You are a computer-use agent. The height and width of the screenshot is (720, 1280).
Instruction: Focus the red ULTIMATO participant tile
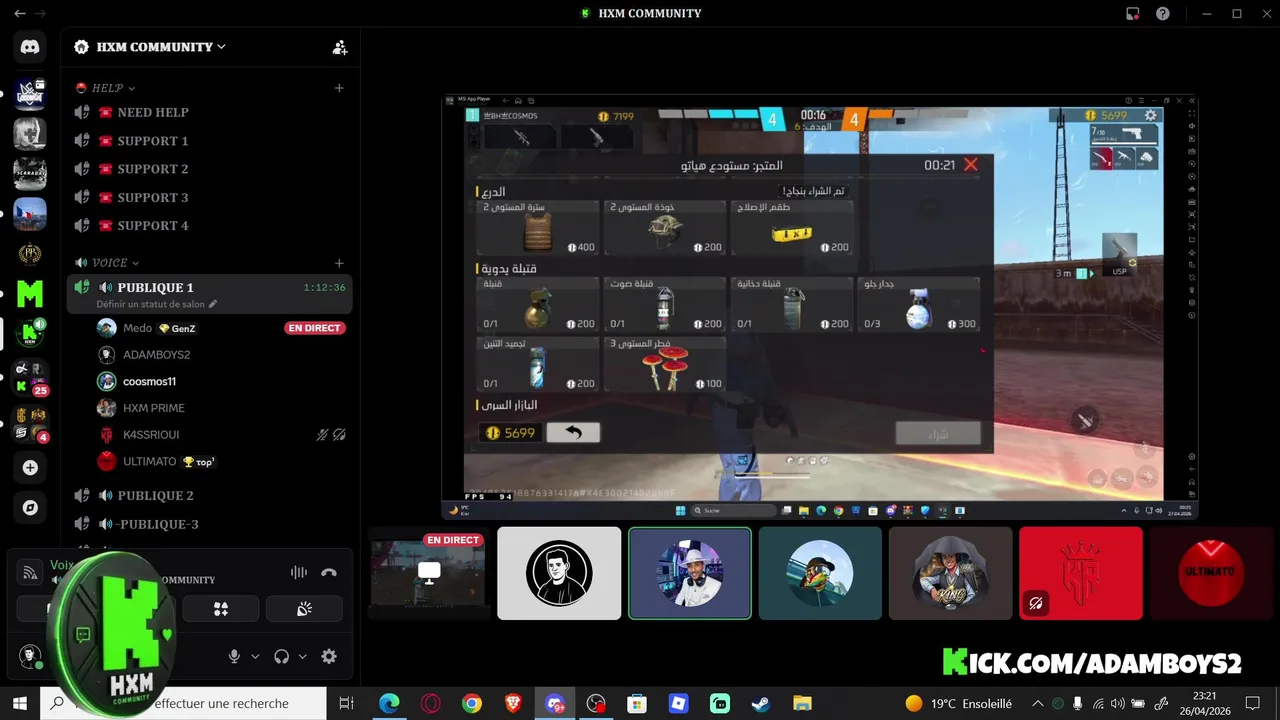[x=1211, y=573]
